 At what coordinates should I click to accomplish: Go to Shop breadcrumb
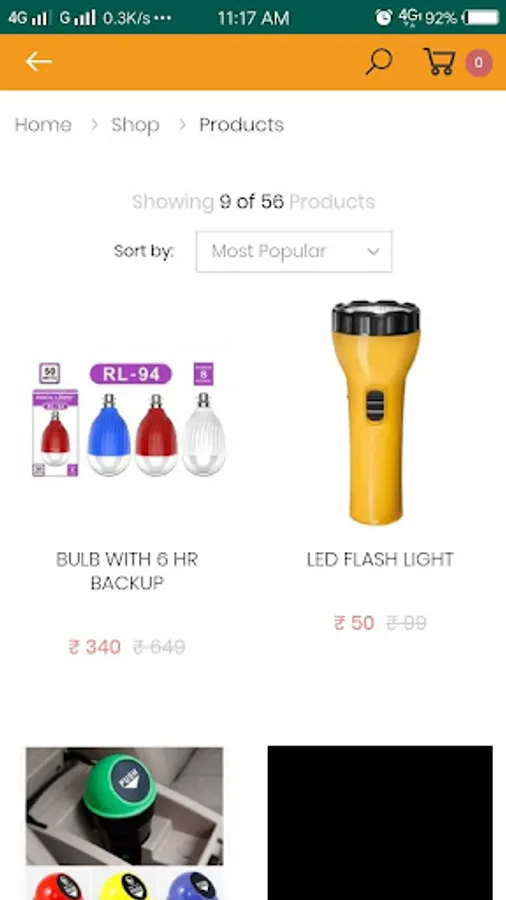coord(135,125)
